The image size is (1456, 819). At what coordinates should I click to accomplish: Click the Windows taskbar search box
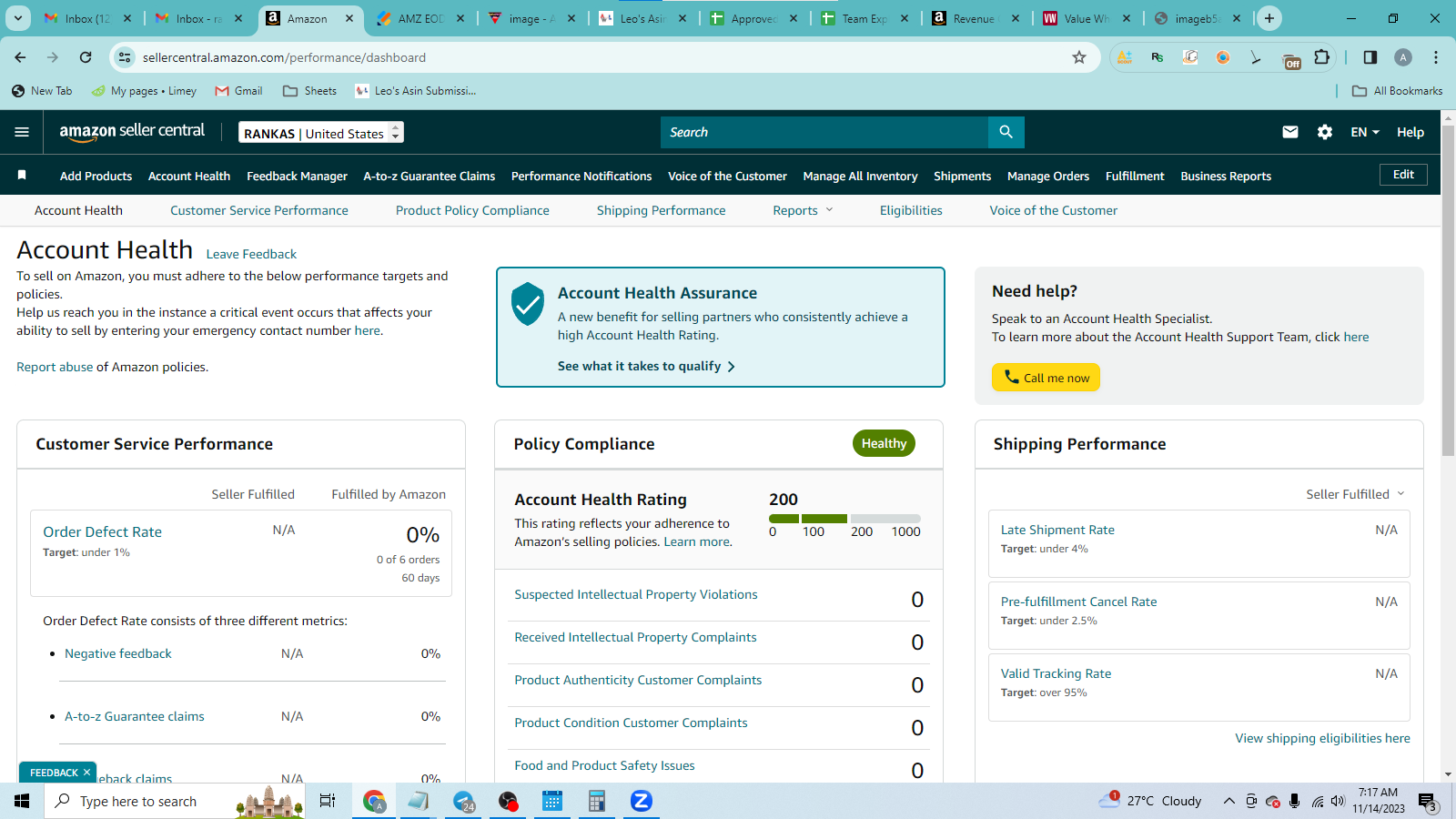pyautogui.click(x=173, y=801)
